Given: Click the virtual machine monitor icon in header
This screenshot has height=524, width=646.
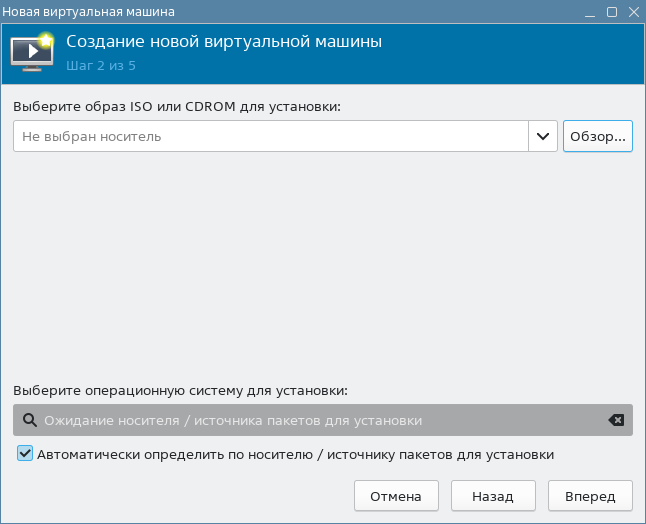Looking at the screenshot, I should click(x=32, y=53).
